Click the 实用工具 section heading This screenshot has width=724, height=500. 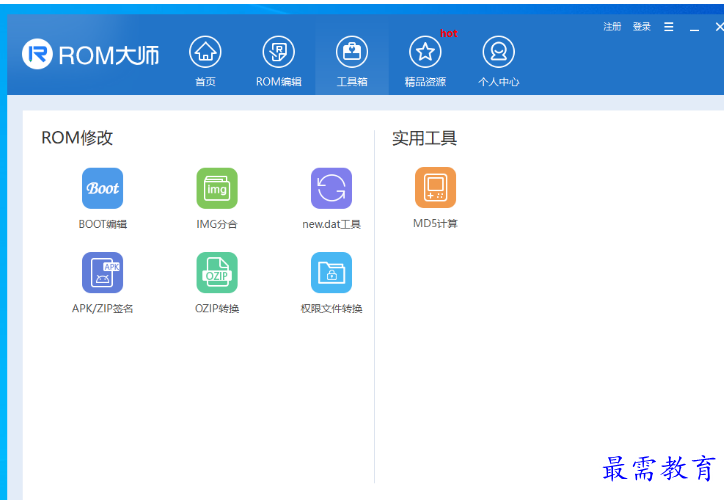click(425, 138)
